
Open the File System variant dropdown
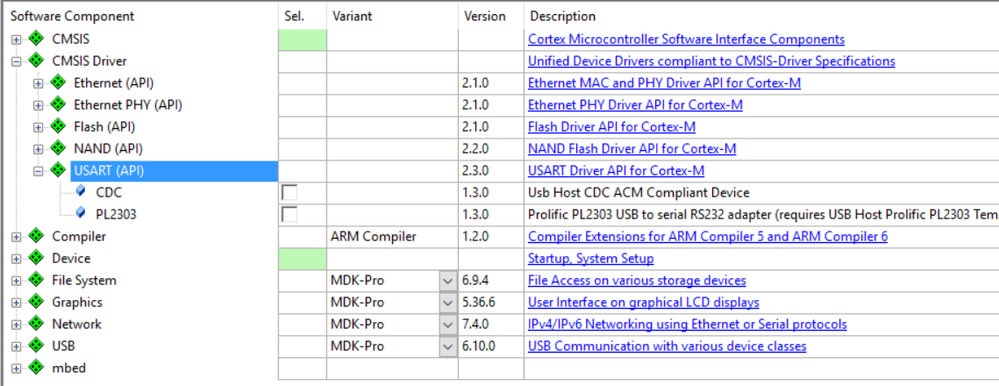(448, 280)
